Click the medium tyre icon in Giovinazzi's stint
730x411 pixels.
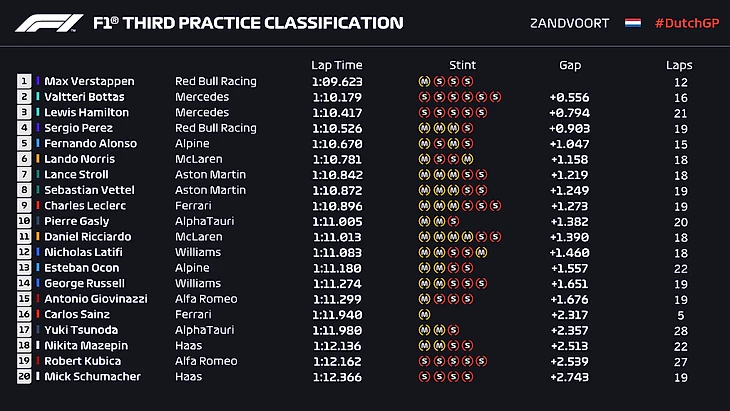point(424,299)
